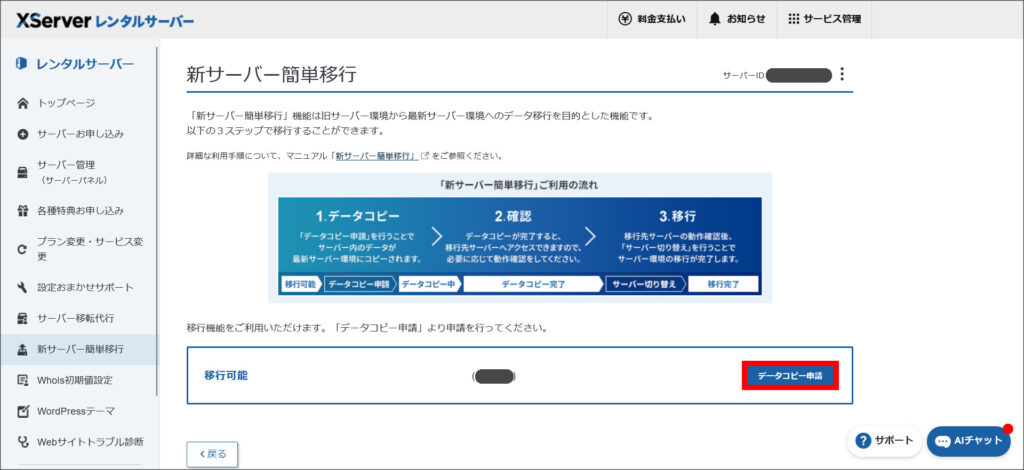
Task: Select 新サーバー簡単移行 in the sidebar
Action: pyautogui.click(x=78, y=349)
